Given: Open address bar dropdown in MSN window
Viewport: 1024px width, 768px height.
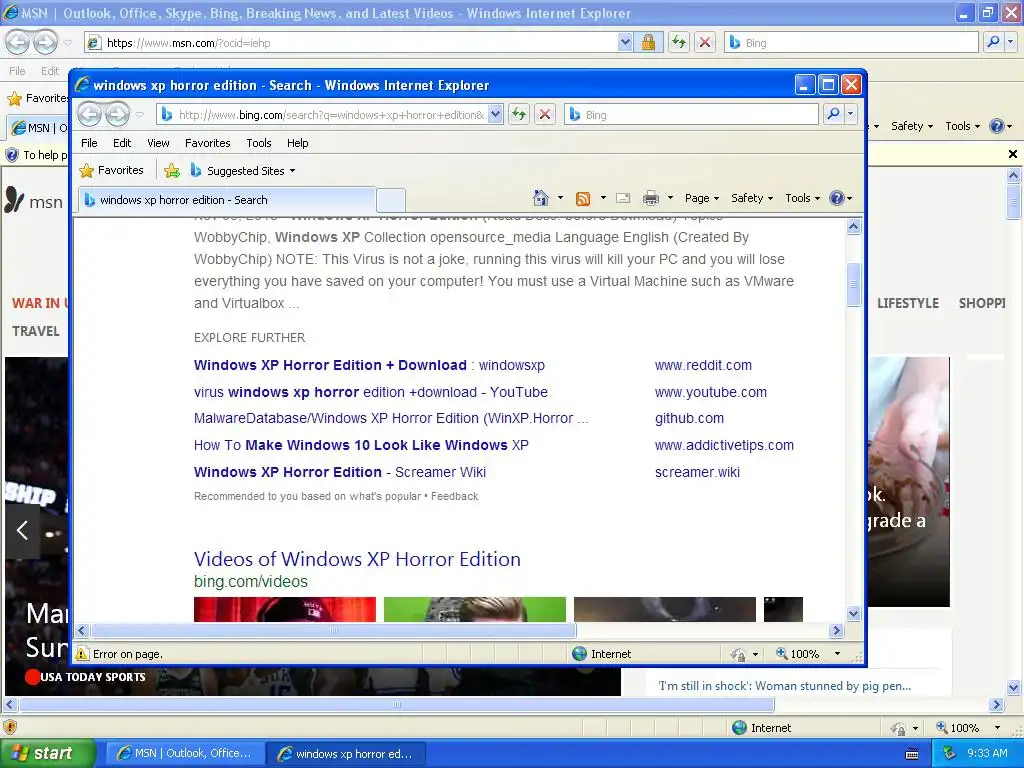Looking at the screenshot, I should click(x=625, y=42).
